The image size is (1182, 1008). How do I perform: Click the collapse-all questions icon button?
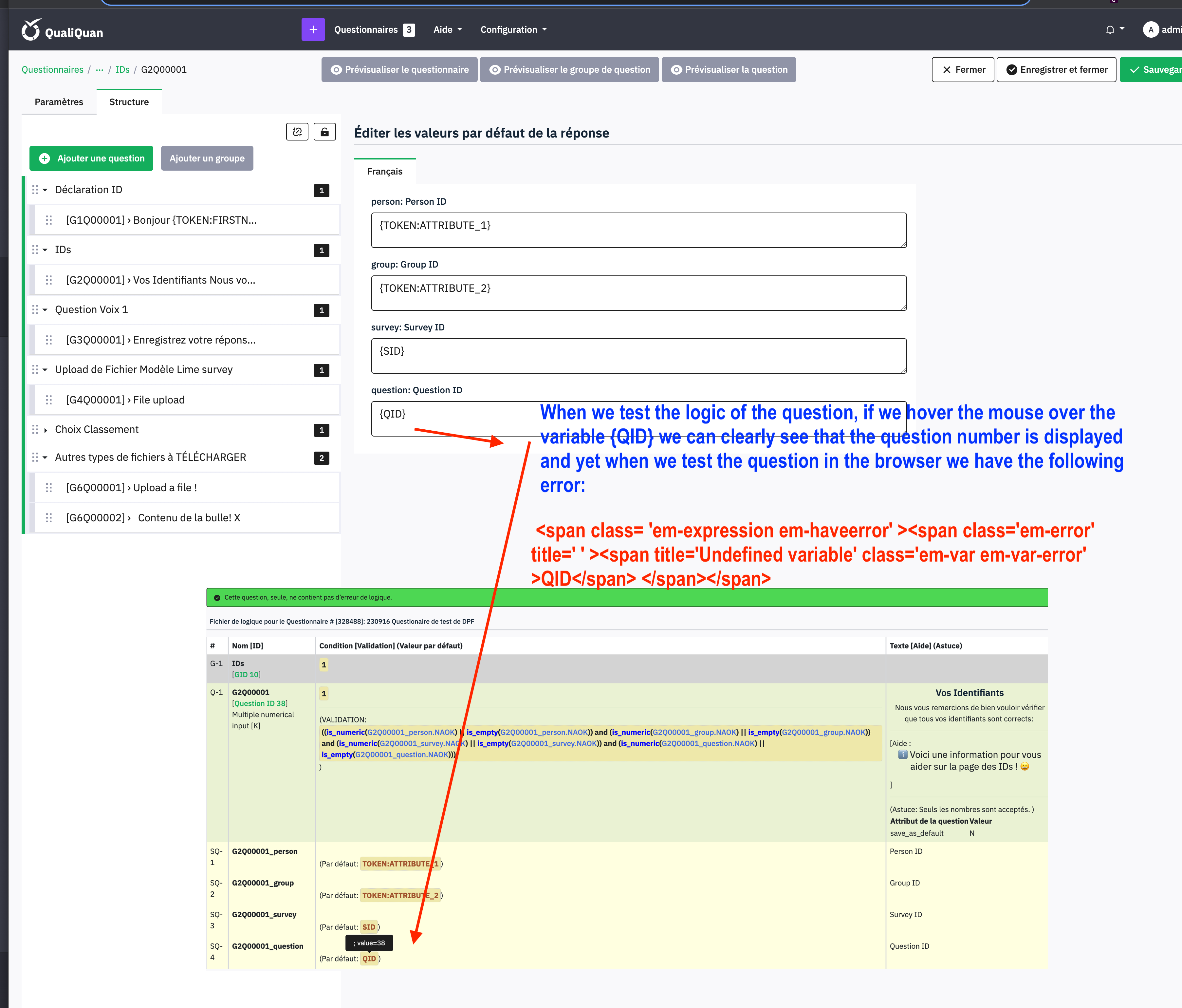pyautogui.click(x=297, y=132)
